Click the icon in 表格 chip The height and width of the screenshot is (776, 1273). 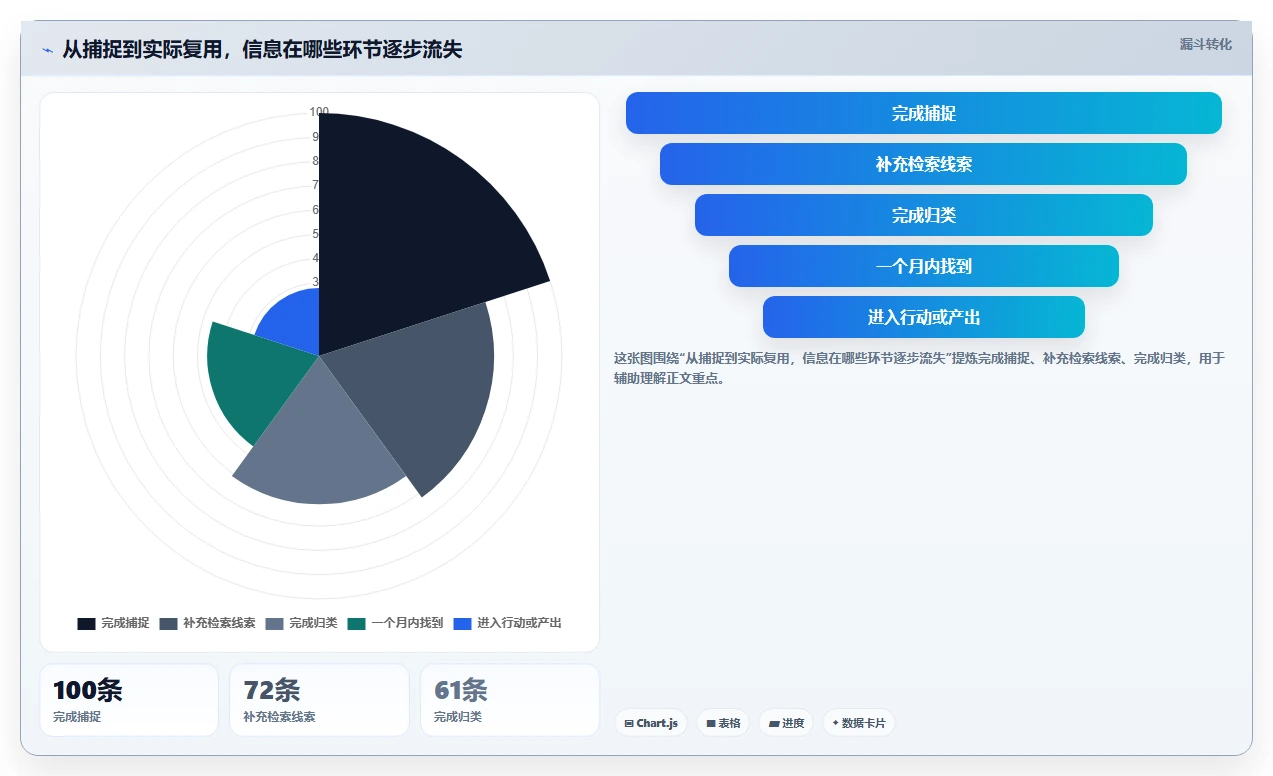711,723
